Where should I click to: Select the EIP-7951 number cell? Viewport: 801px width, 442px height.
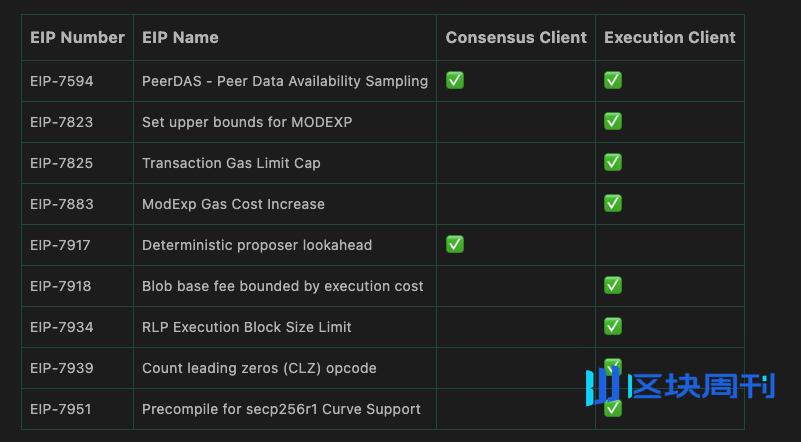[x=62, y=409]
